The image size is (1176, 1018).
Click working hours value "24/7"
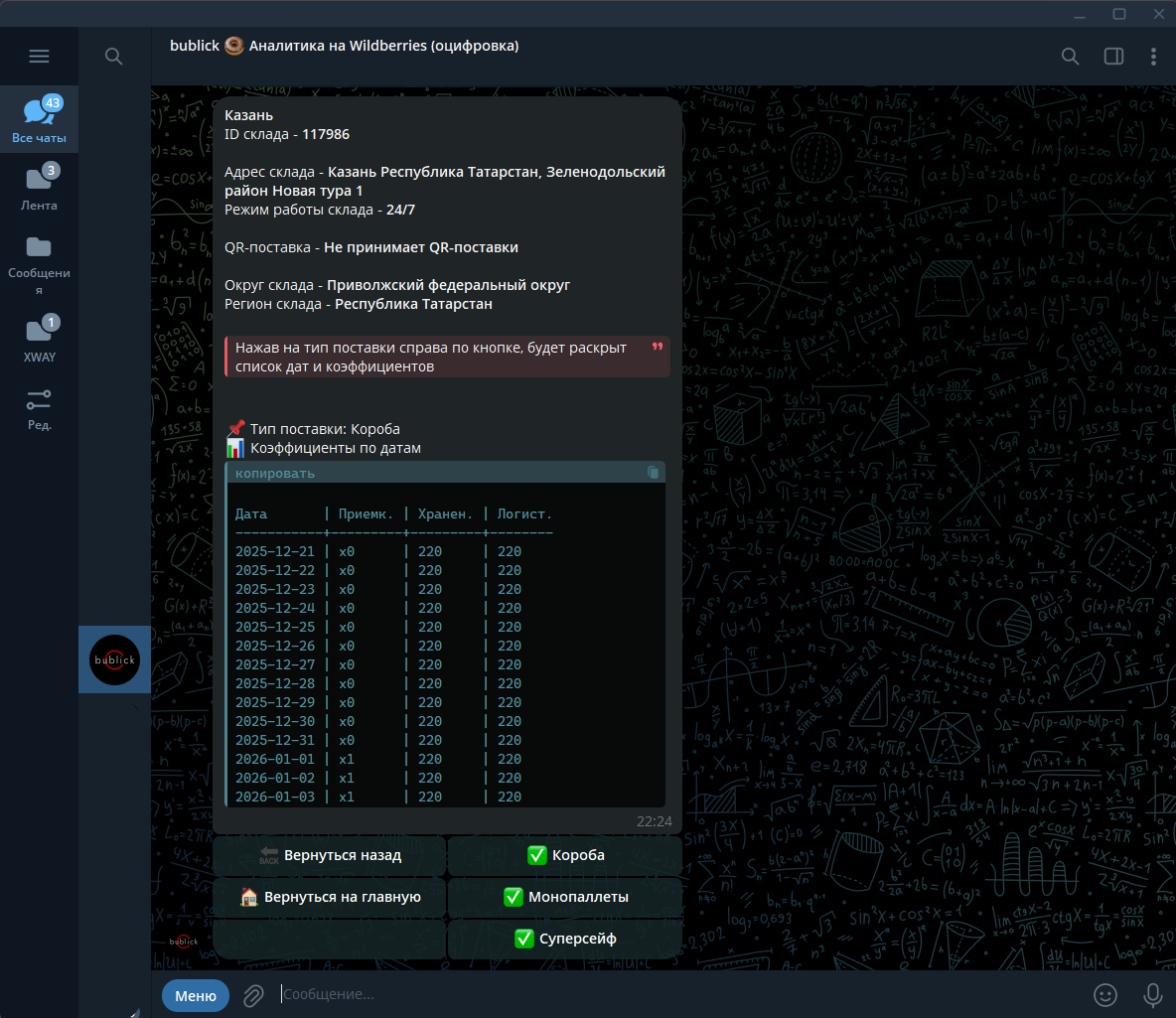(400, 210)
